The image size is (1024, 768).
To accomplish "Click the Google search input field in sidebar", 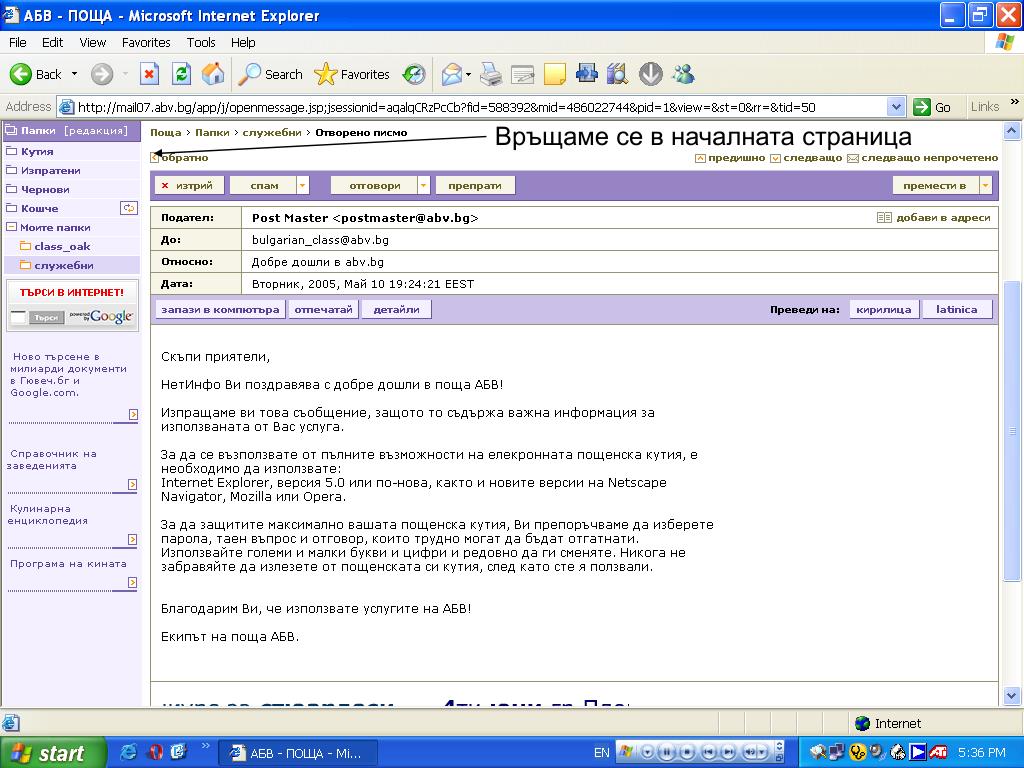I will (18, 317).
